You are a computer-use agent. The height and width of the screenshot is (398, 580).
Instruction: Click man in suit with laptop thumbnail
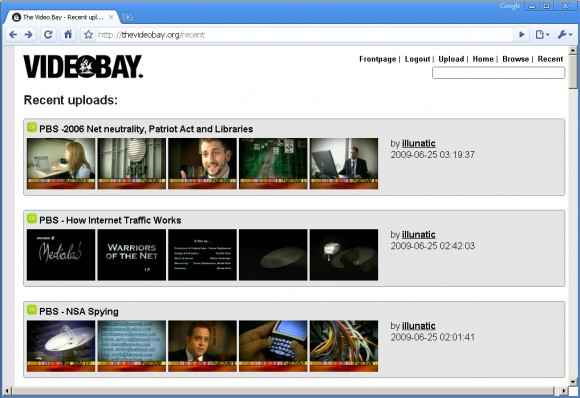point(344,163)
